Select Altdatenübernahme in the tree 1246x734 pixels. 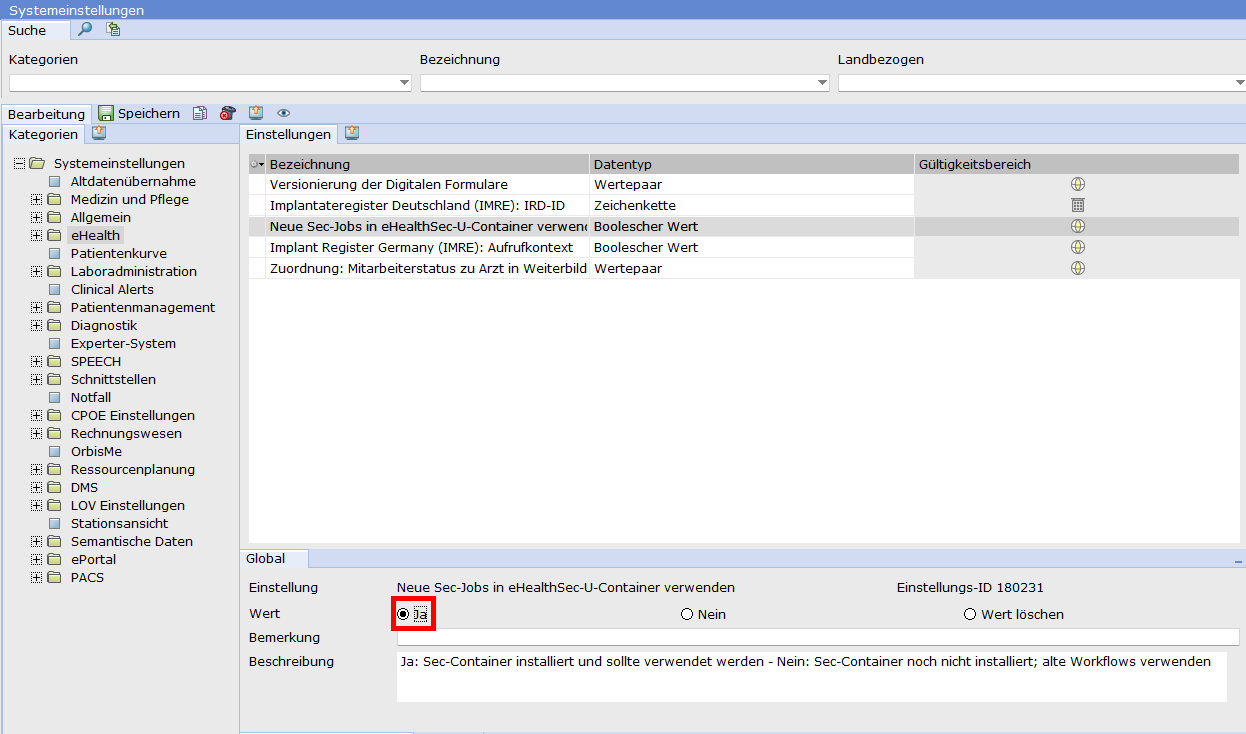pos(133,181)
